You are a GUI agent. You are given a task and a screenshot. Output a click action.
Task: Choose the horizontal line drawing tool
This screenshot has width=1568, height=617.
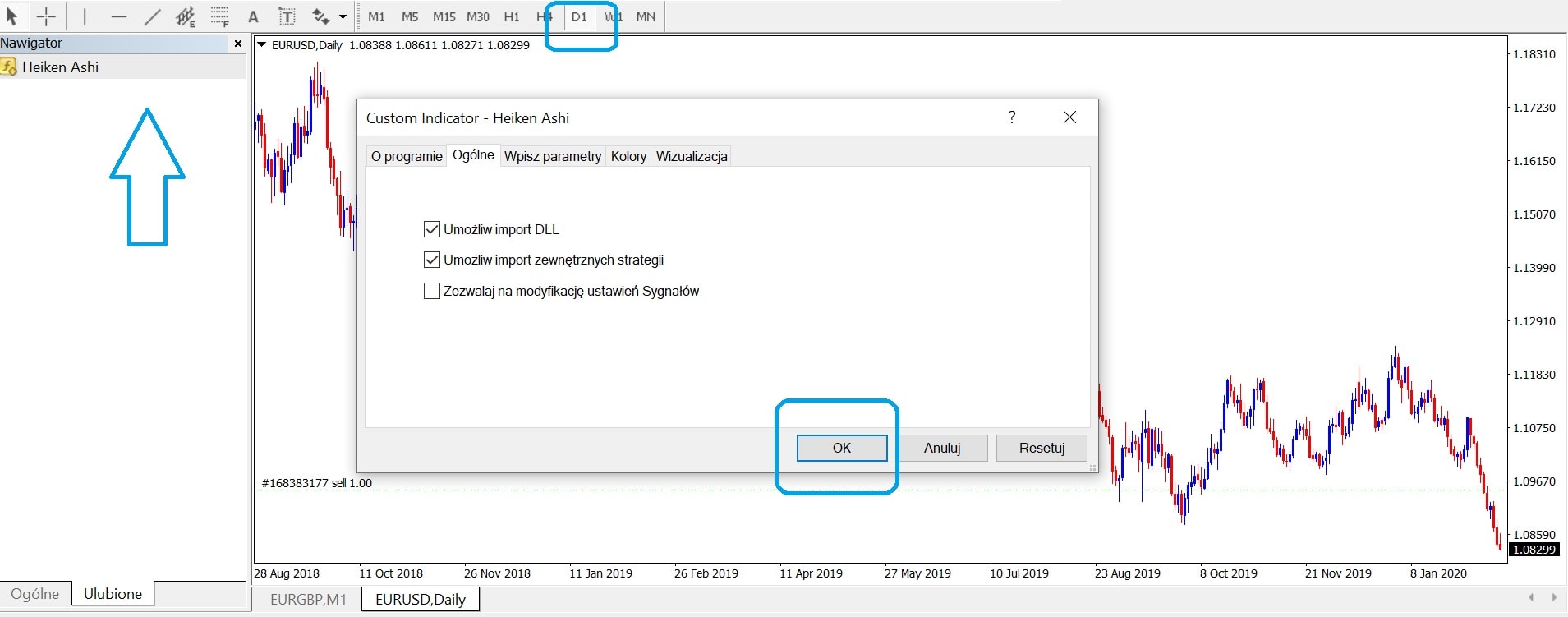point(119,16)
